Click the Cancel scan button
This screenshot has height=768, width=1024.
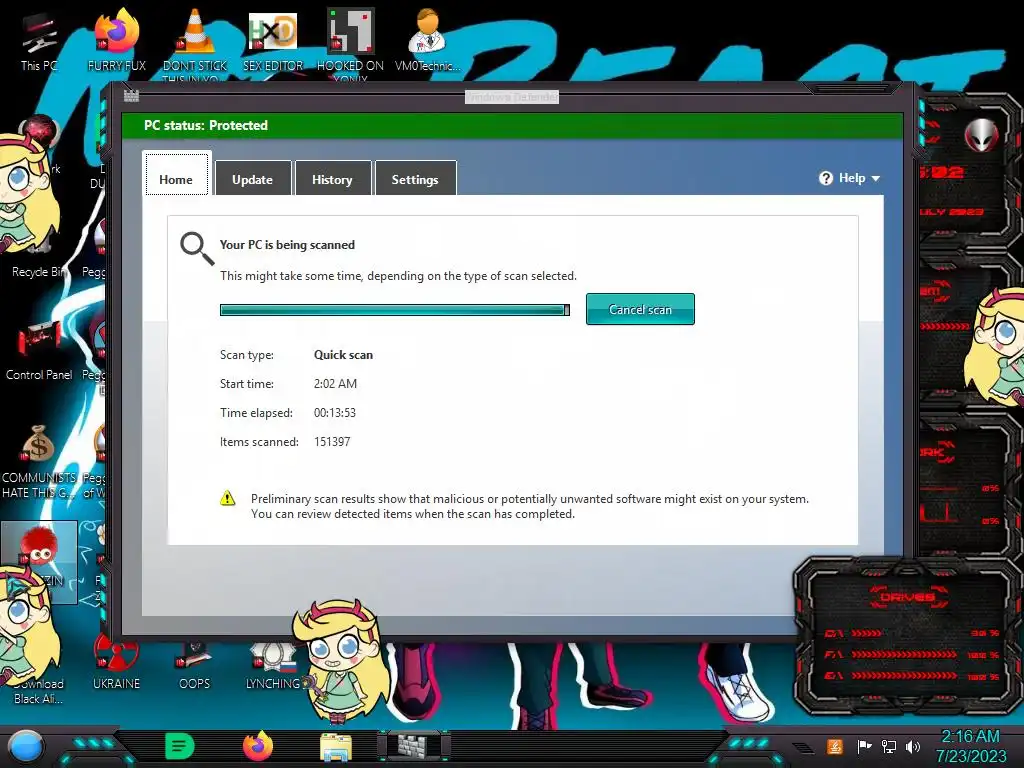point(640,309)
